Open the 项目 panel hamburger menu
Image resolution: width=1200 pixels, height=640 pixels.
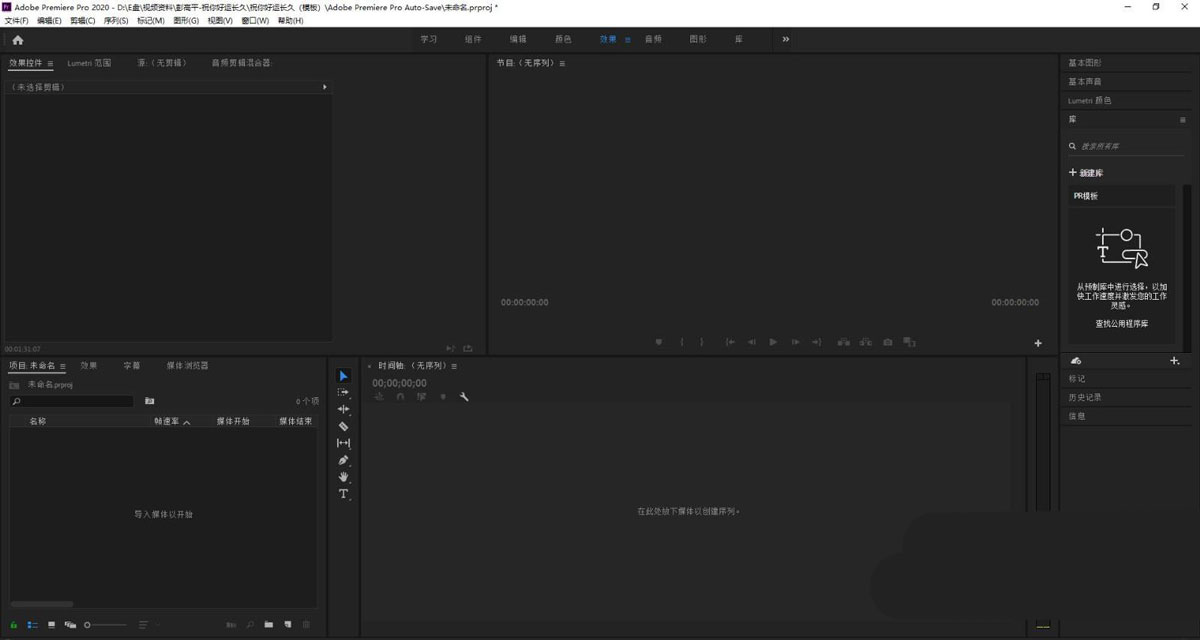pos(64,366)
